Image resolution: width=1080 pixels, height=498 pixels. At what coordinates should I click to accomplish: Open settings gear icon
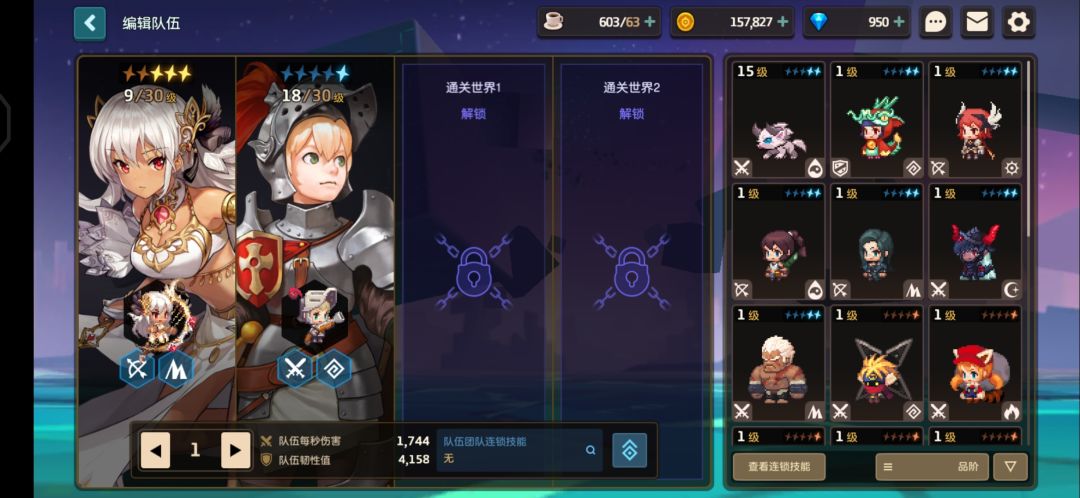click(x=1018, y=23)
